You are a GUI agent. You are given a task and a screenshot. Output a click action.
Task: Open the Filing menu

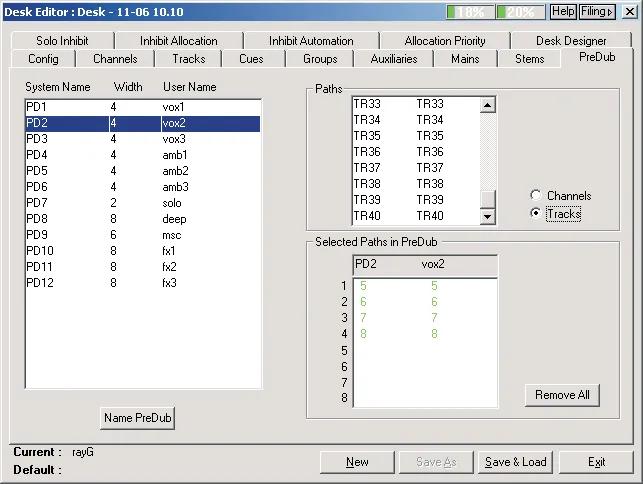click(x=597, y=11)
